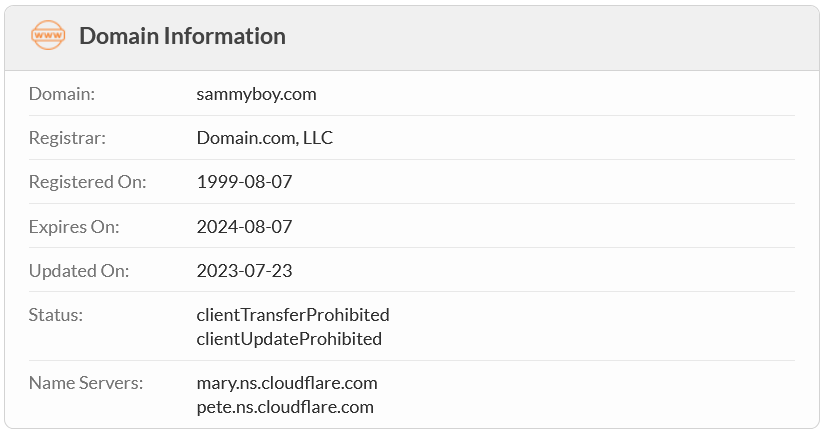
Task: Click the Registered On: label
Action: pos(87,182)
